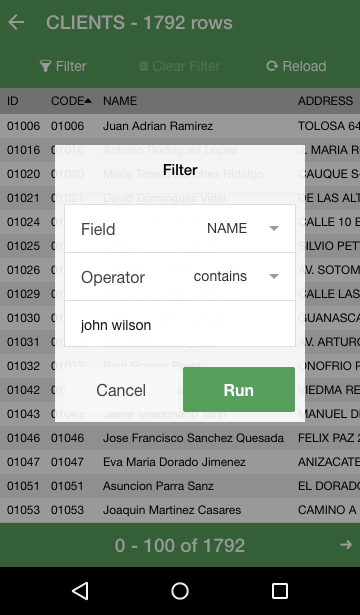Open the Field dropdown showing NAME
The image size is (360, 615).
[x=180, y=228]
